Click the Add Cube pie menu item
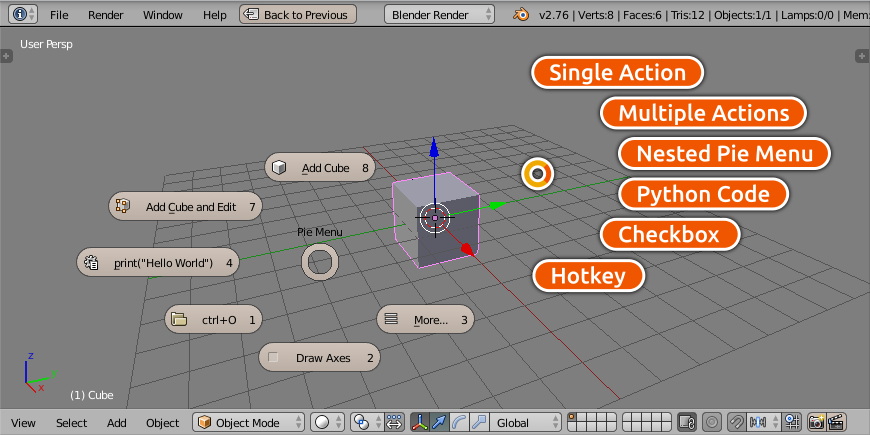The width and height of the screenshot is (870, 435). click(x=320, y=168)
